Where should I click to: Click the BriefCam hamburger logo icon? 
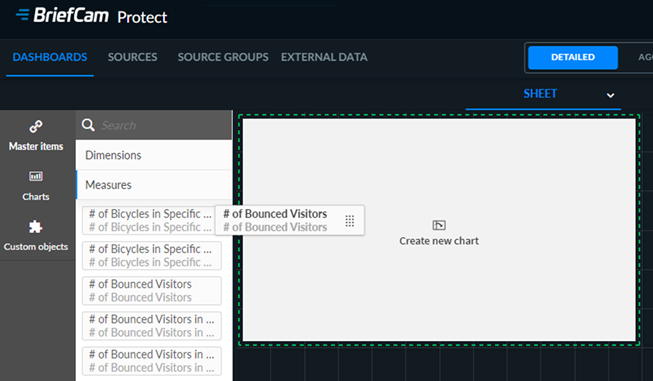point(22,15)
